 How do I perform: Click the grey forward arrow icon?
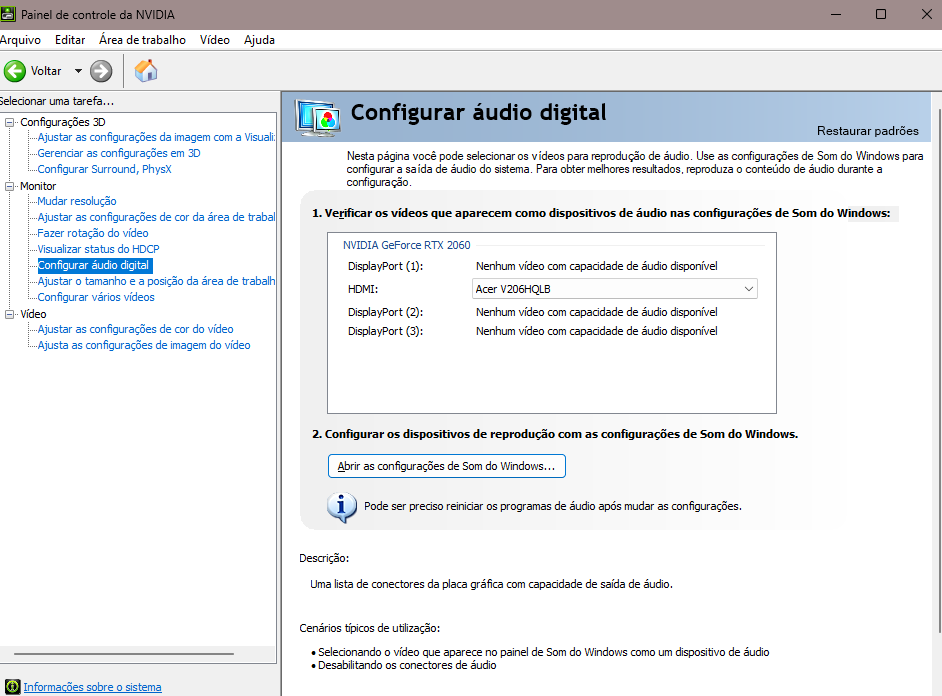coord(101,71)
